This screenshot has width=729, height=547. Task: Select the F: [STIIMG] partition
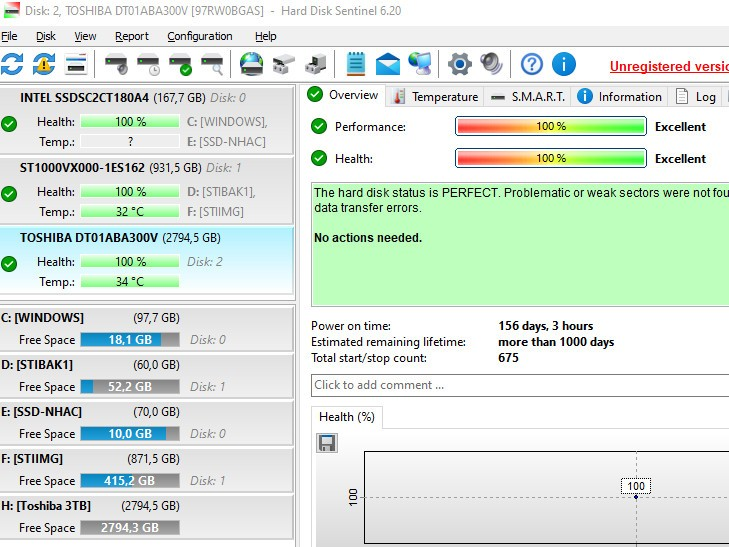point(147,469)
